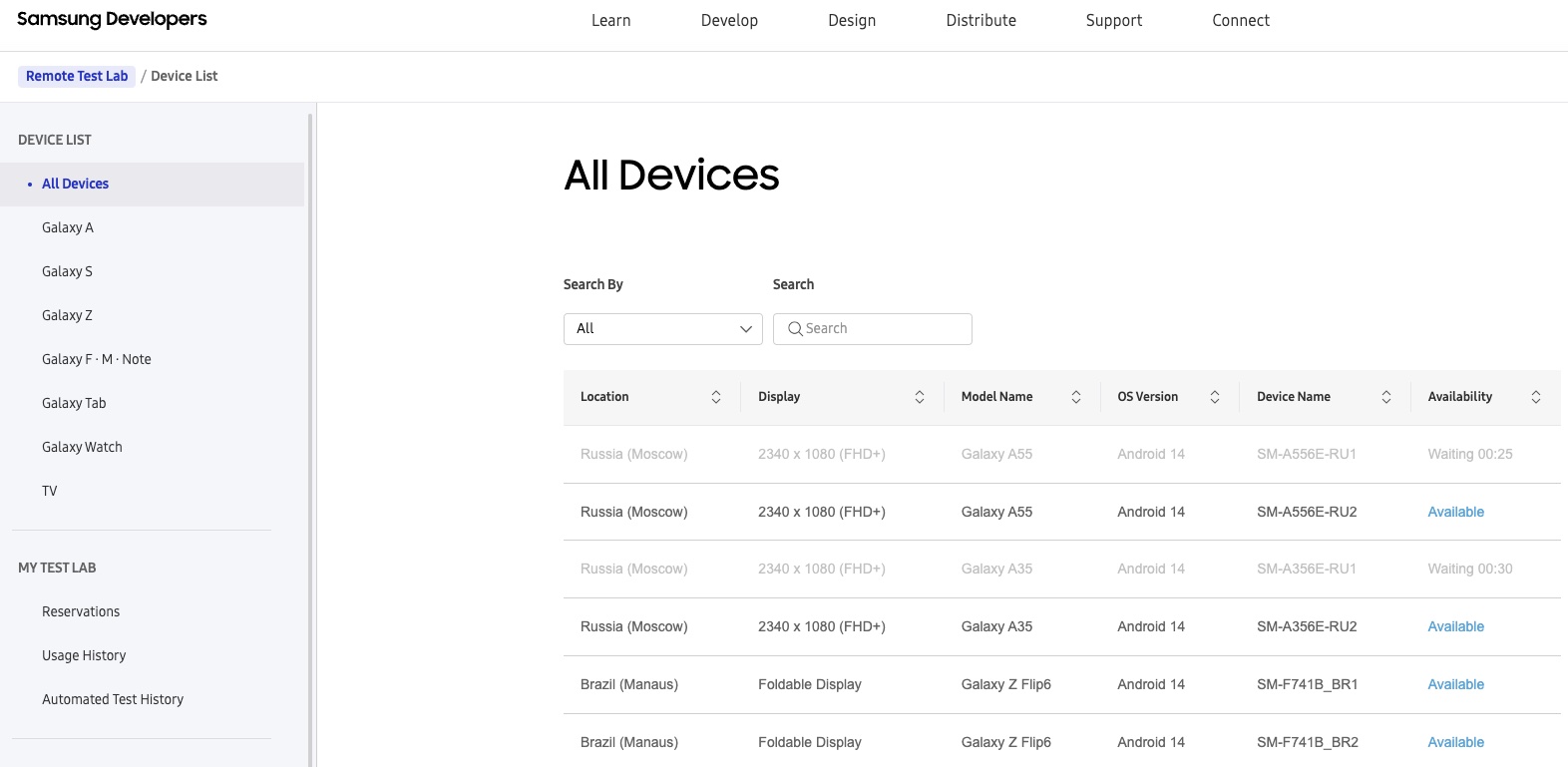Click Foldable Display in SM-F741B_BR2 row
Viewport: 1568px width, 767px height.
click(809, 743)
